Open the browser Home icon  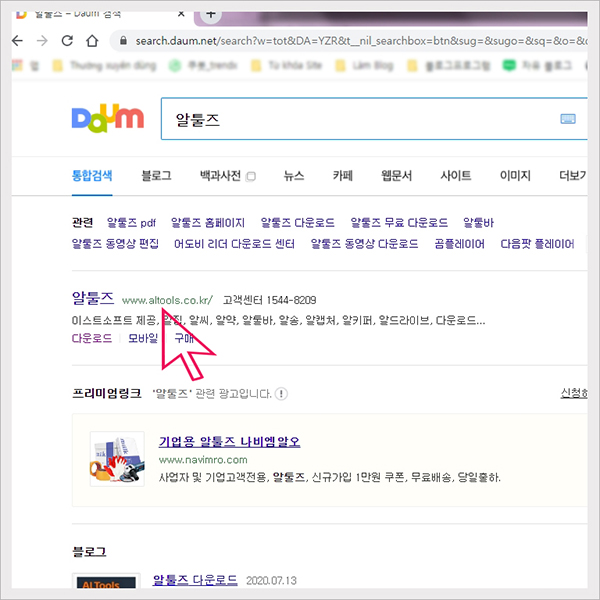click(x=92, y=41)
